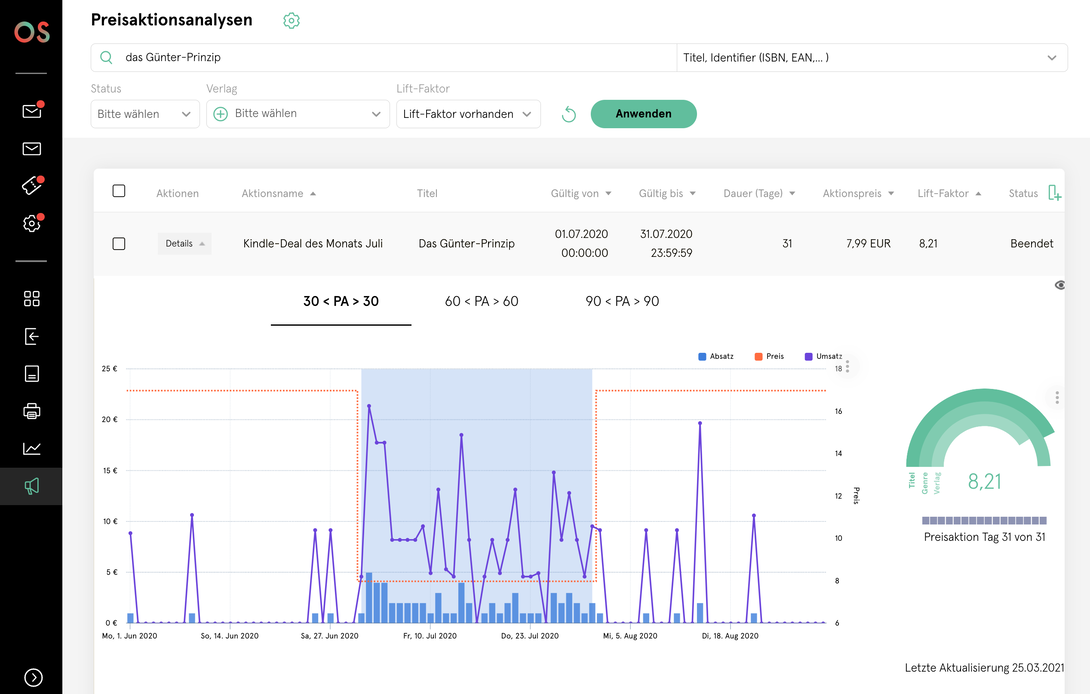Click add-column icon at table header right

tap(1055, 193)
